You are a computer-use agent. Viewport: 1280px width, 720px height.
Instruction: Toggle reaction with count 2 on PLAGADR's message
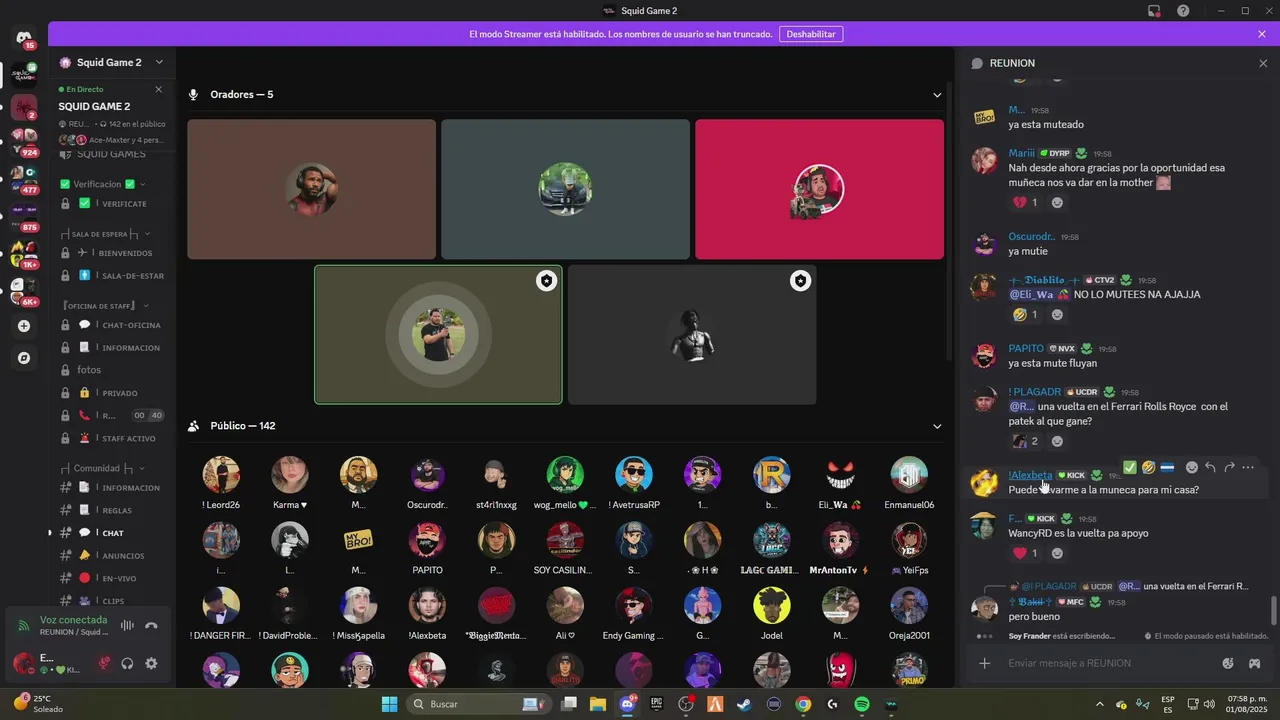point(1026,441)
